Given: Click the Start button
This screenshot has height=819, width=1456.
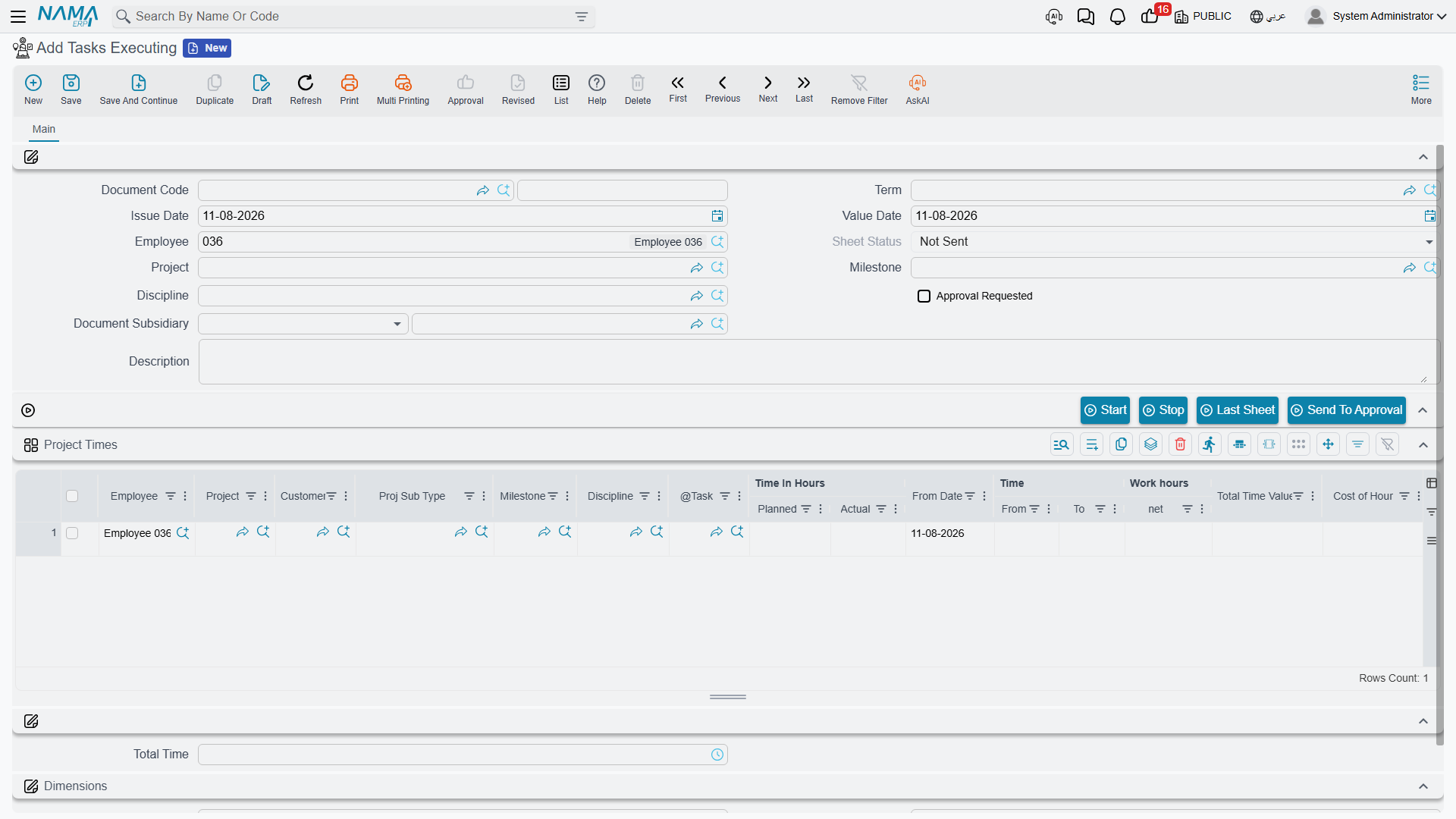Looking at the screenshot, I should click(x=1105, y=410).
